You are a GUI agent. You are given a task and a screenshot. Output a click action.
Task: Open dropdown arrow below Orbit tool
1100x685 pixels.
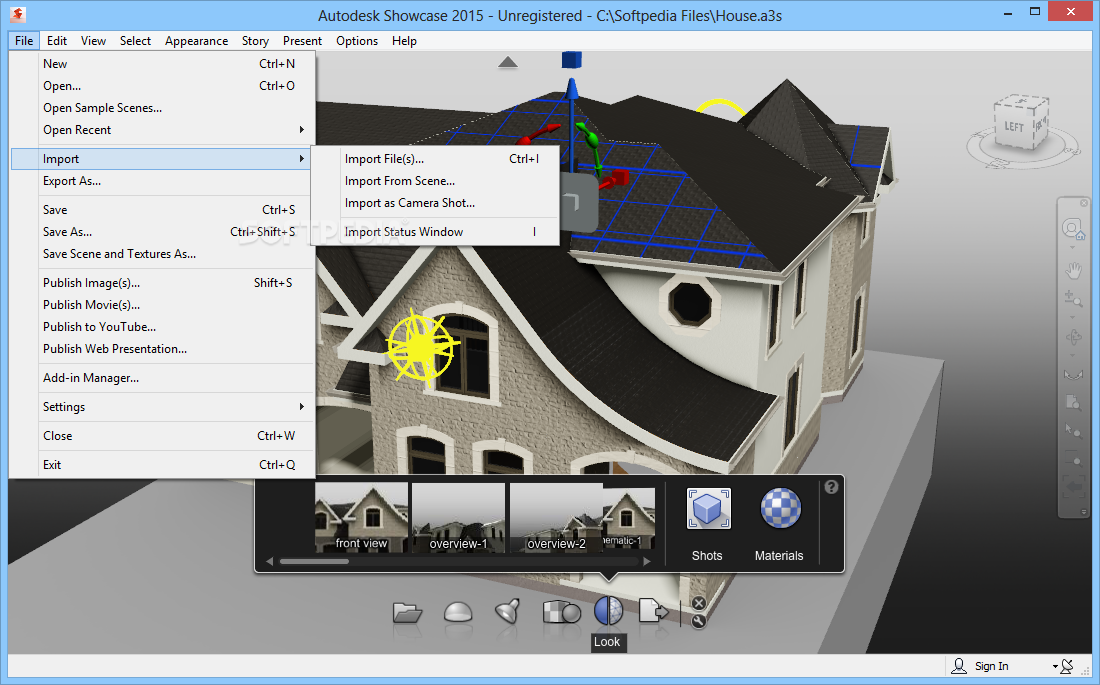tap(1073, 356)
